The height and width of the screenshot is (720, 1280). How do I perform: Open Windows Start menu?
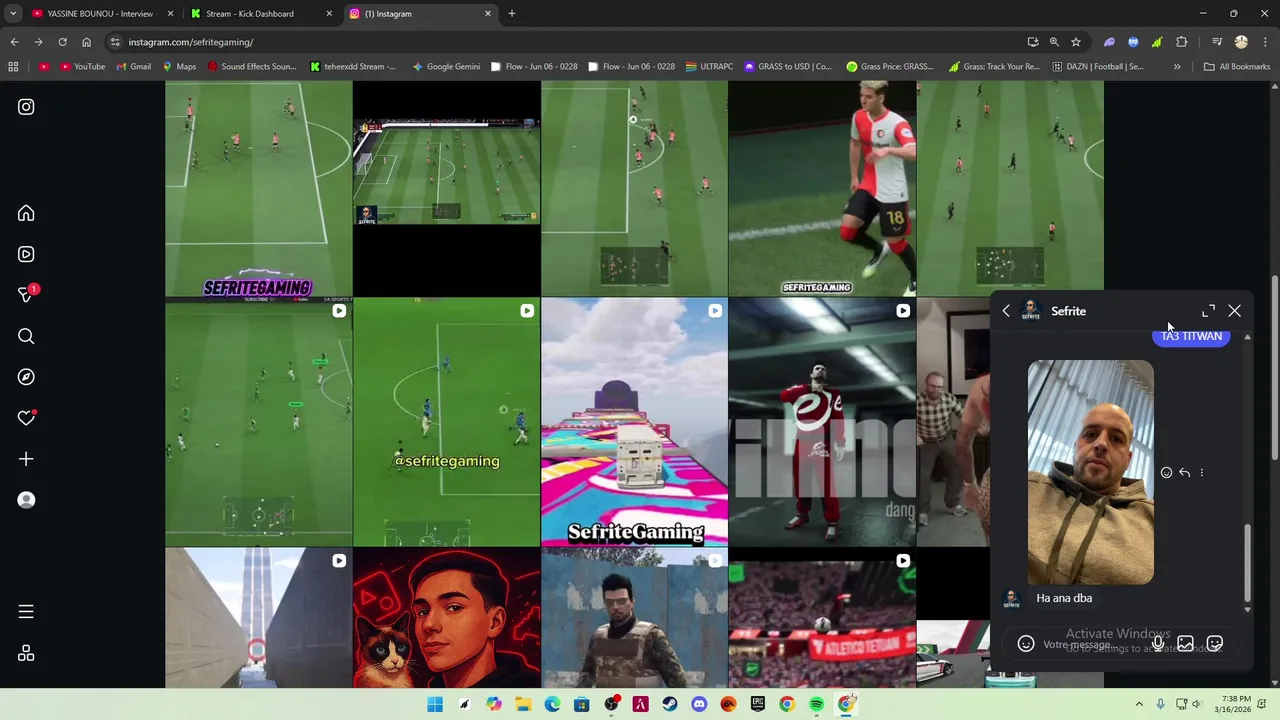(435, 704)
